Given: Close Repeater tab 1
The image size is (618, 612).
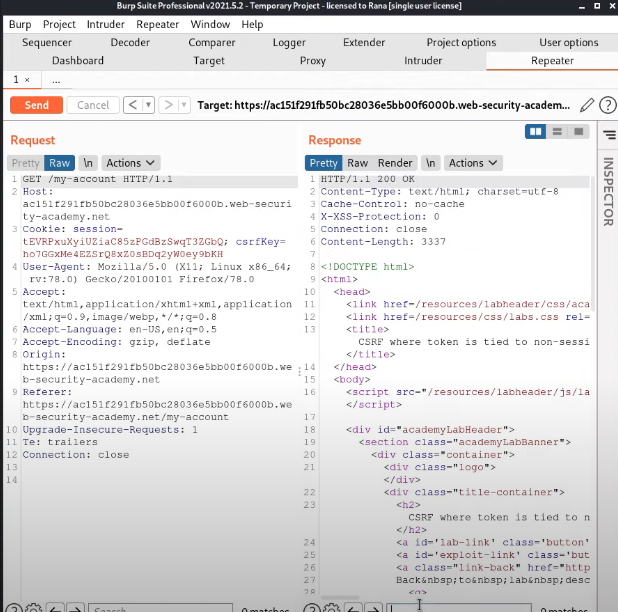Looking at the screenshot, I should pos(27,80).
